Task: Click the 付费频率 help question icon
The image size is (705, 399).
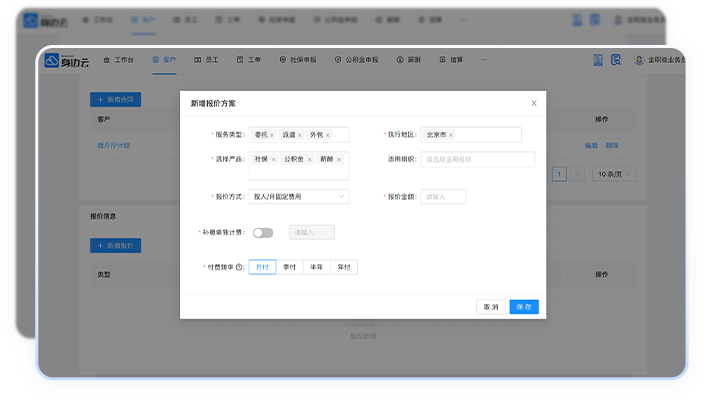Action: click(239, 267)
